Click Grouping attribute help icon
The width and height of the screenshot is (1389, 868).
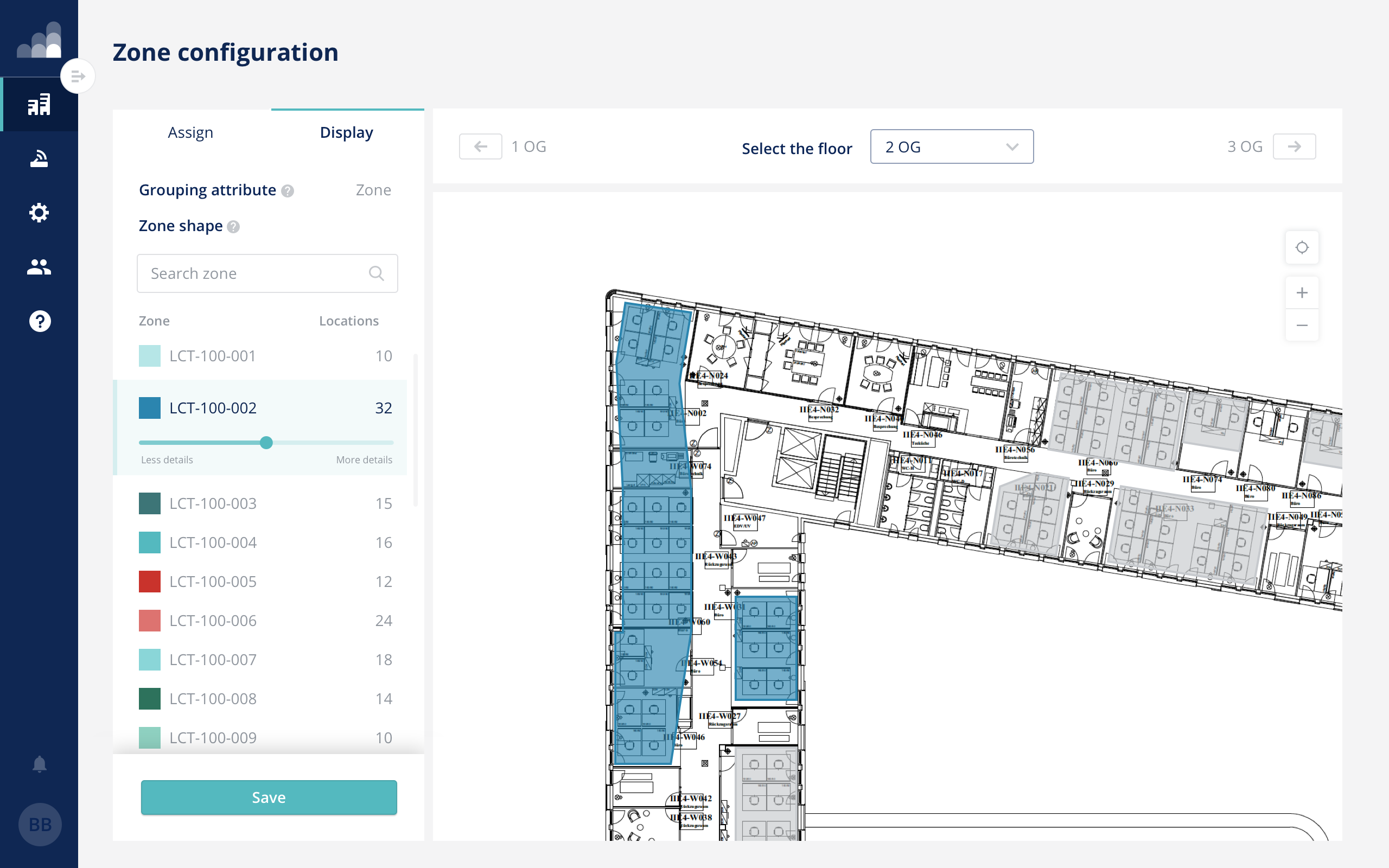(288, 191)
